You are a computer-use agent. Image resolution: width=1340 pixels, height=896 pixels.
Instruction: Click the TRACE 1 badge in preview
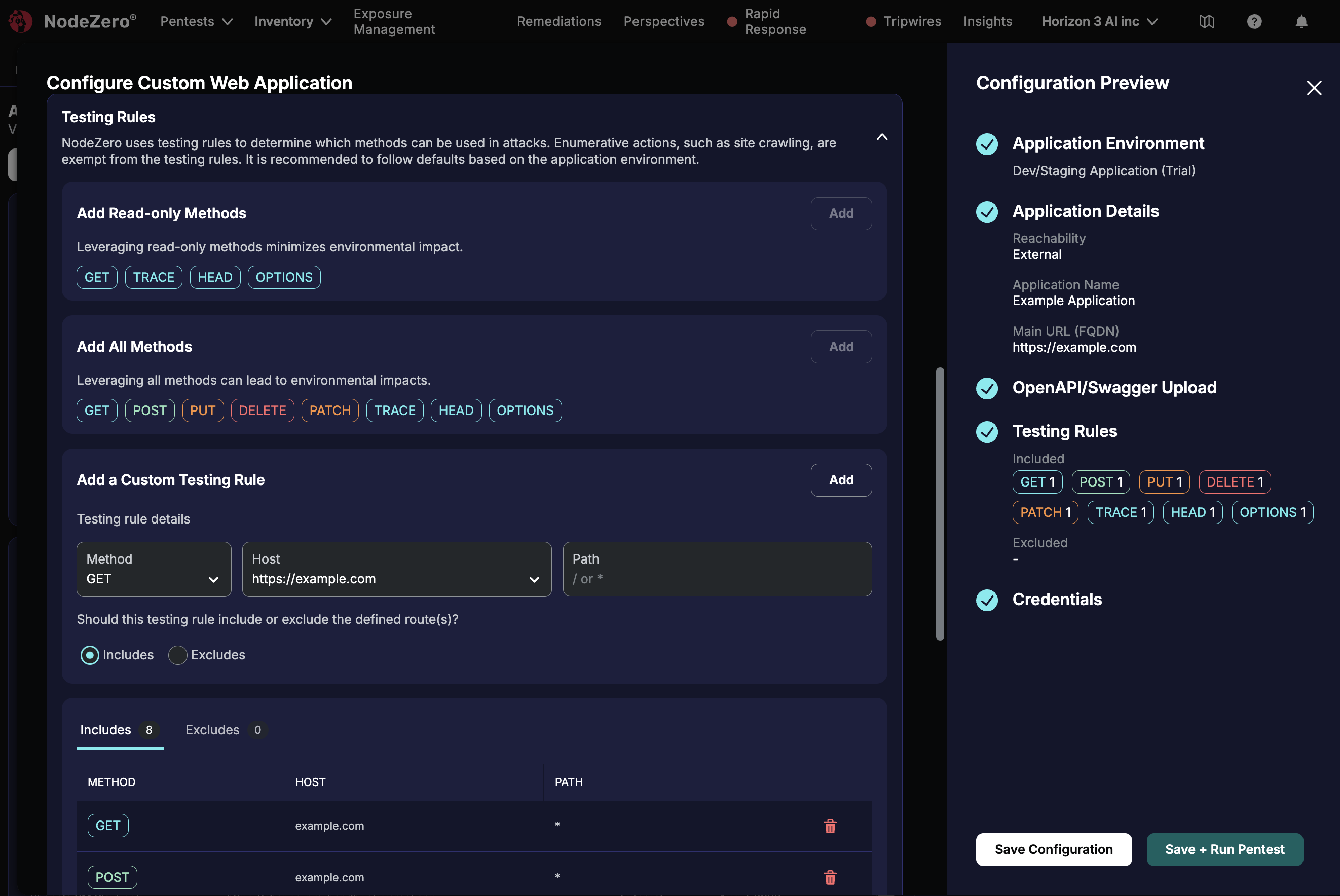1121,512
